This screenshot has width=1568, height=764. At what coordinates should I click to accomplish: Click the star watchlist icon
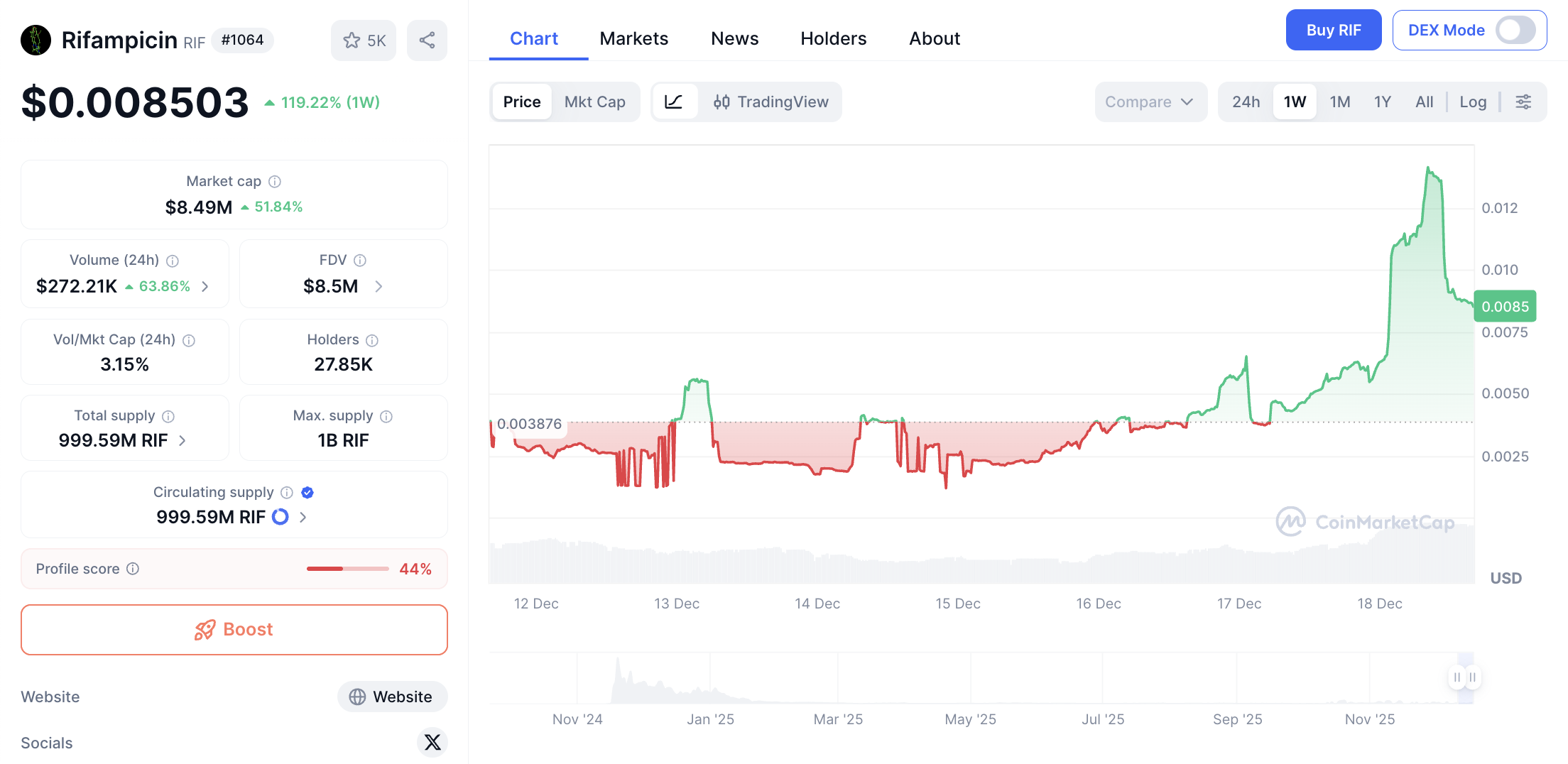[x=352, y=40]
